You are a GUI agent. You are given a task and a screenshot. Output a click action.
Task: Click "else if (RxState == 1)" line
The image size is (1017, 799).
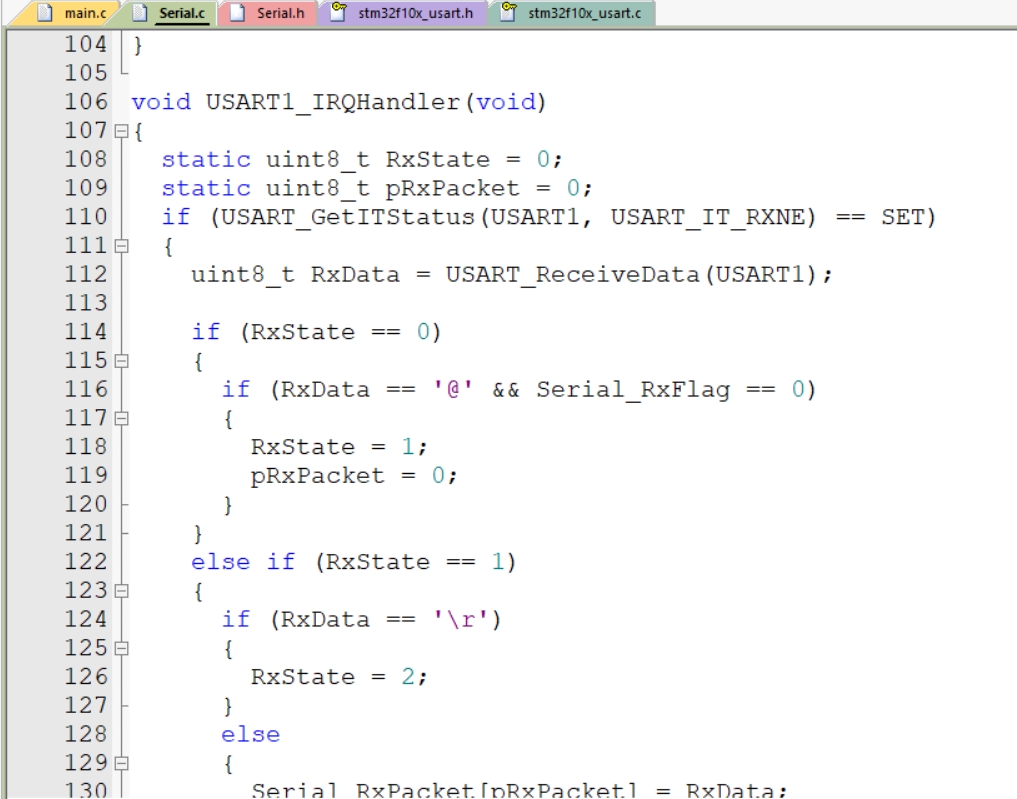[353, 562]
